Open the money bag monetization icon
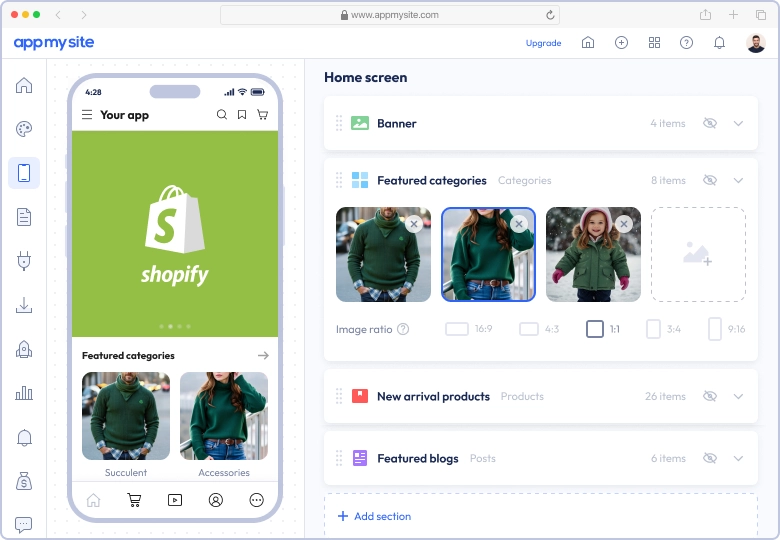The image size is (780, 540). (24, 481)
